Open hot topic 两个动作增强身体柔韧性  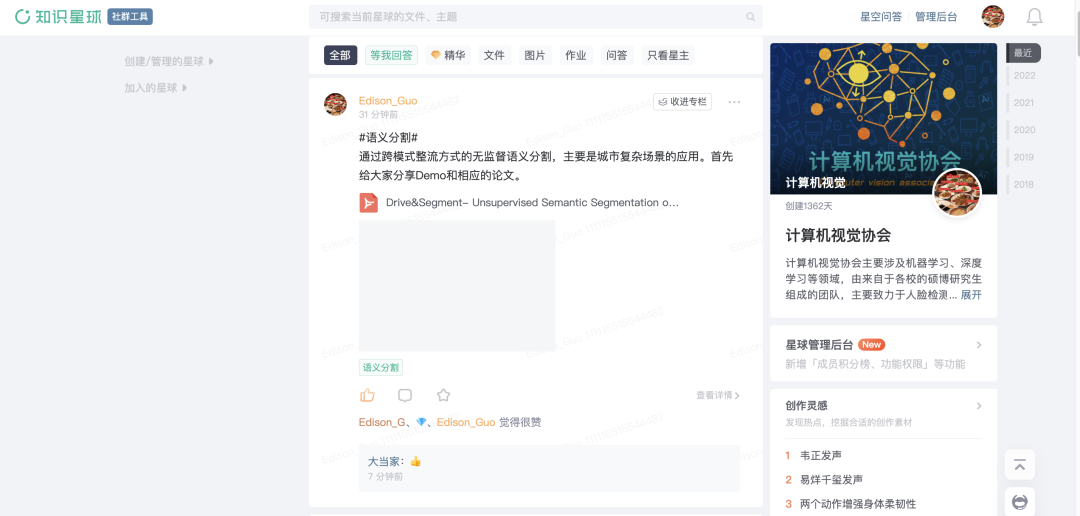[858, 504]
